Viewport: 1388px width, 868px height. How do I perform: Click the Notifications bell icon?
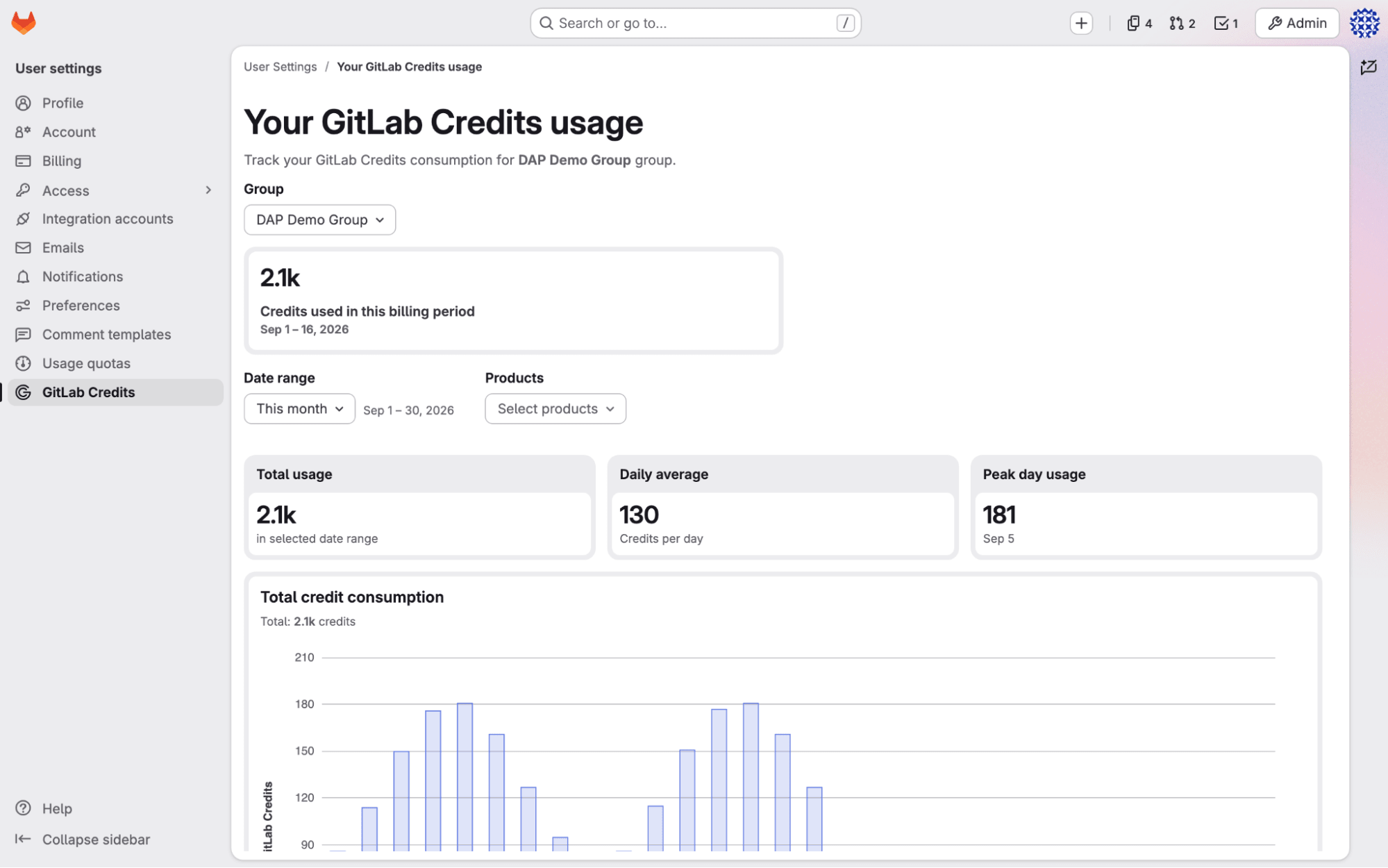pyautogui.click(x=23, y=277)
